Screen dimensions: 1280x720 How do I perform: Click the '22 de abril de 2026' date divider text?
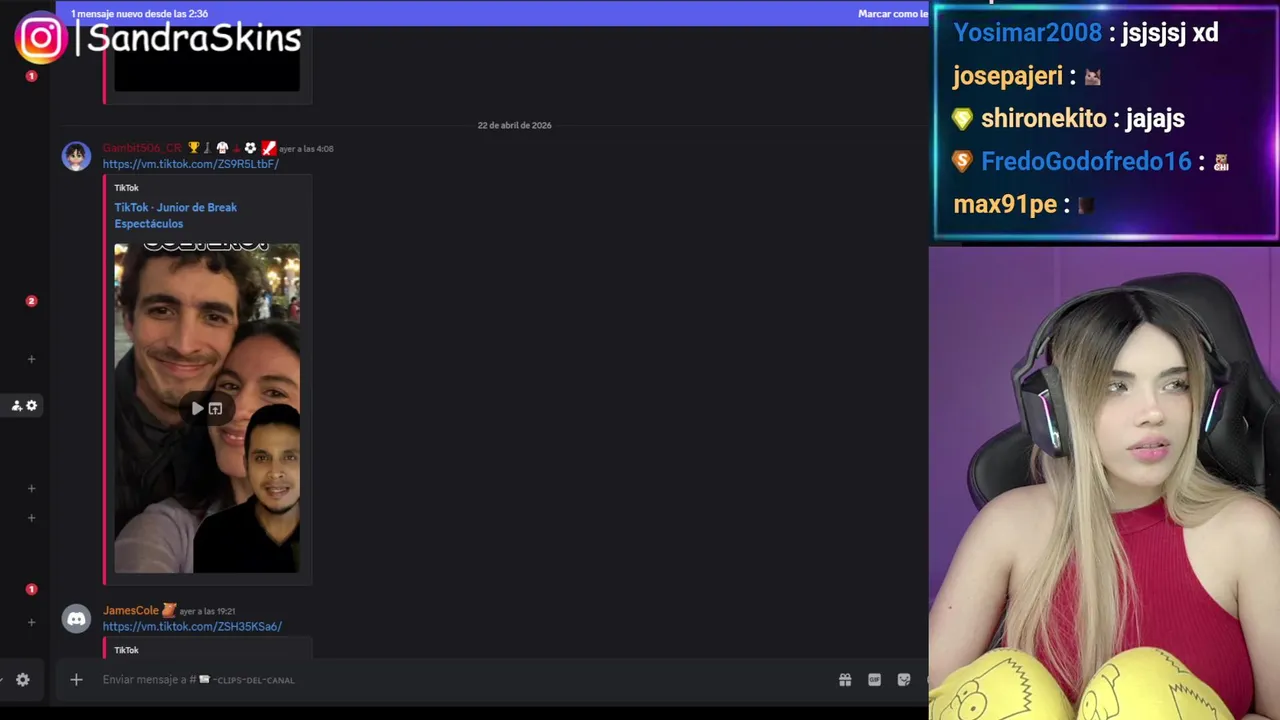[x=514, y=125]
